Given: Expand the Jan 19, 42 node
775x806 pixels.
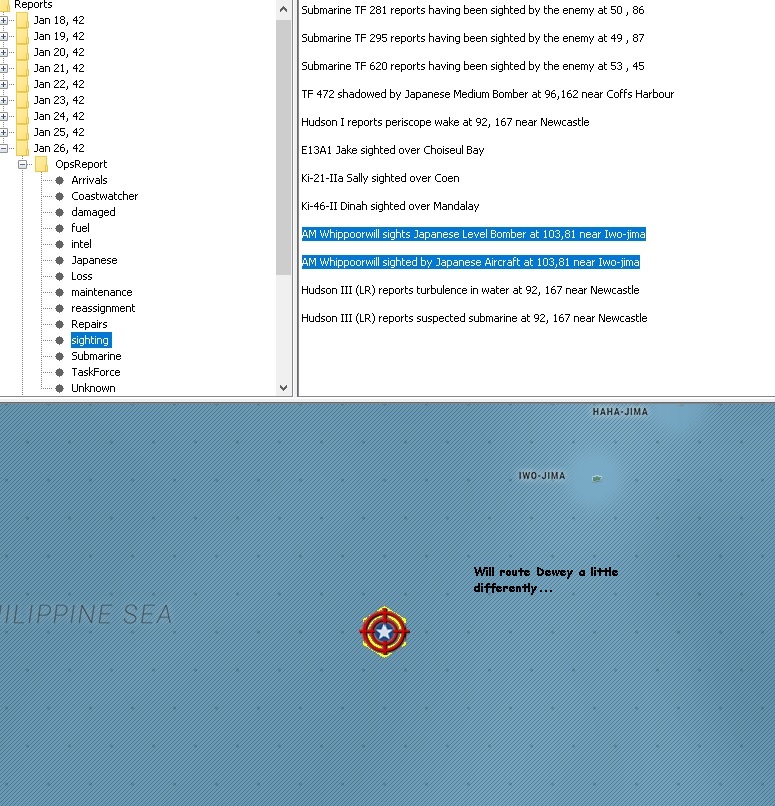Looking at the screenshot, I should 4,36.
